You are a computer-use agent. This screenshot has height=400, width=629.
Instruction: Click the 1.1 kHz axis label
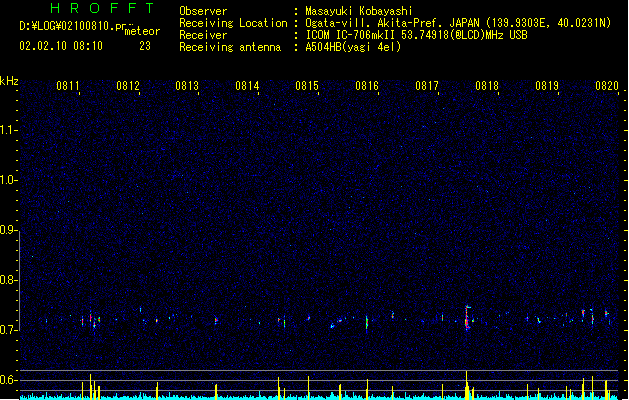coord(8,130)
